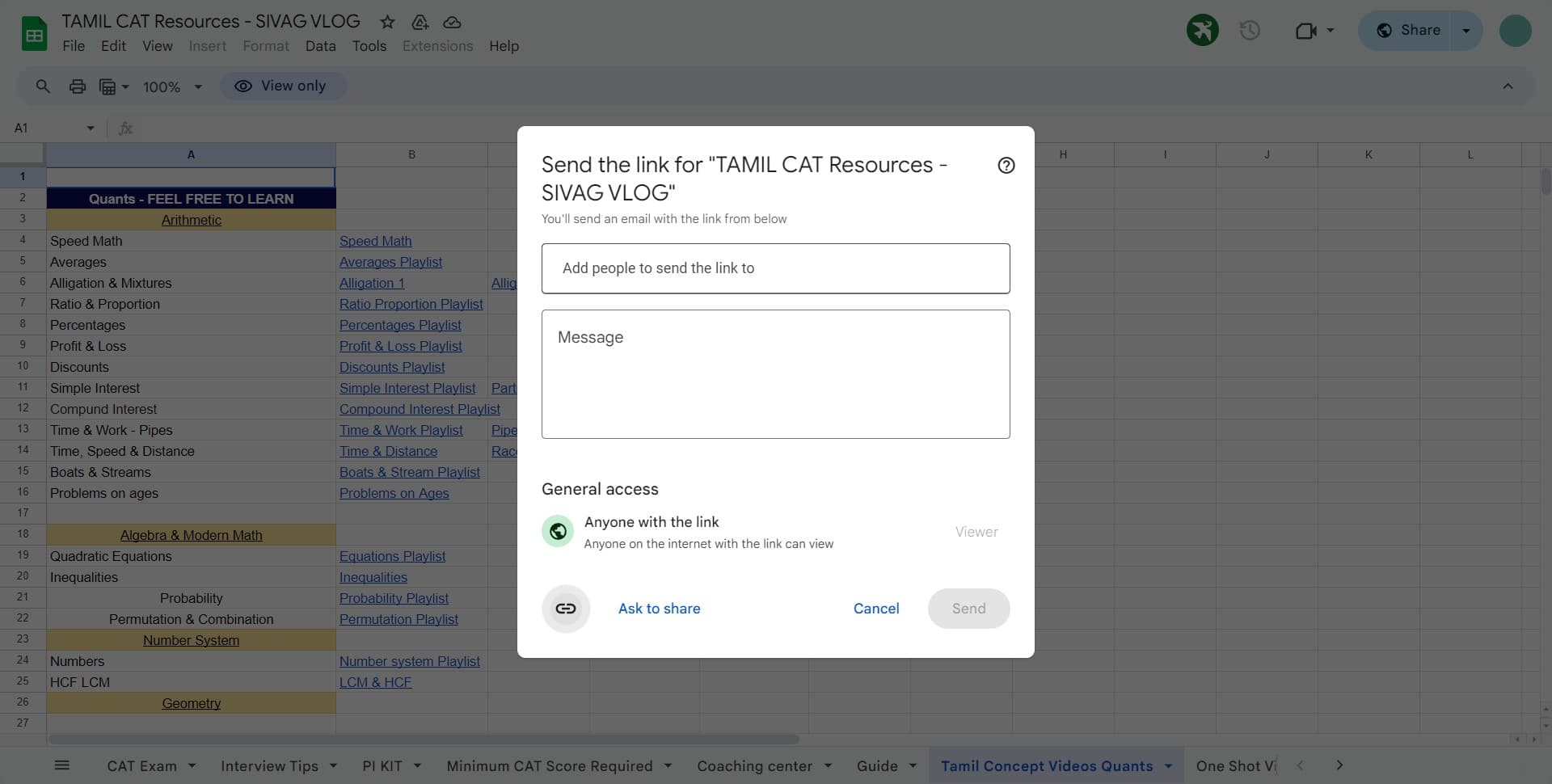1552x784 pixels.
Task: Click the Cancel button in dialog
Action: point(875,609)
